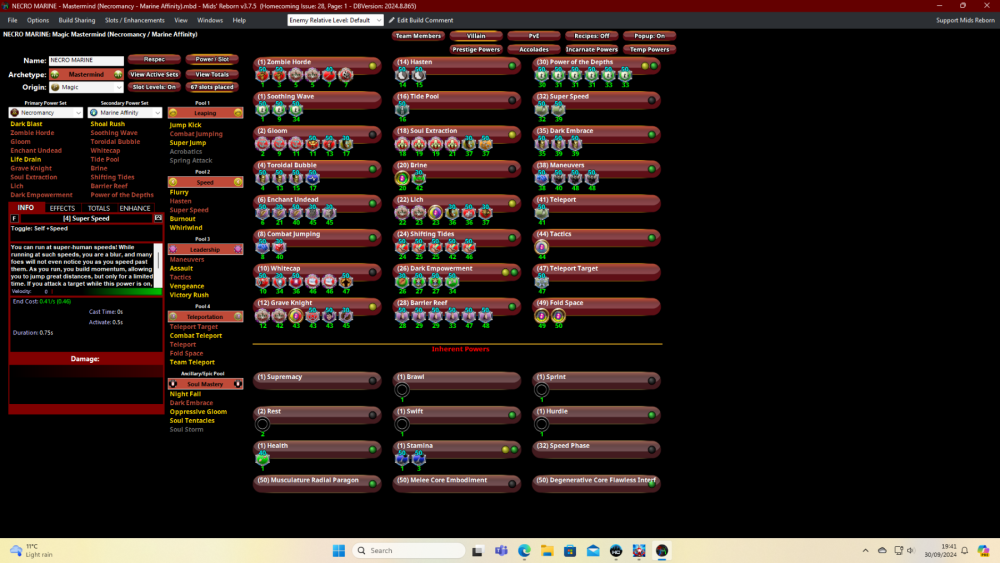Toggle the Gloom power on/off dot
Viewport: 1000px width, 563px height.
coord(372,135)
